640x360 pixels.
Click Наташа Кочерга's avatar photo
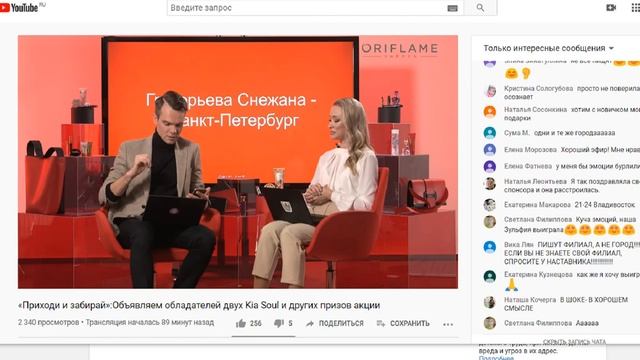point(489,302)
